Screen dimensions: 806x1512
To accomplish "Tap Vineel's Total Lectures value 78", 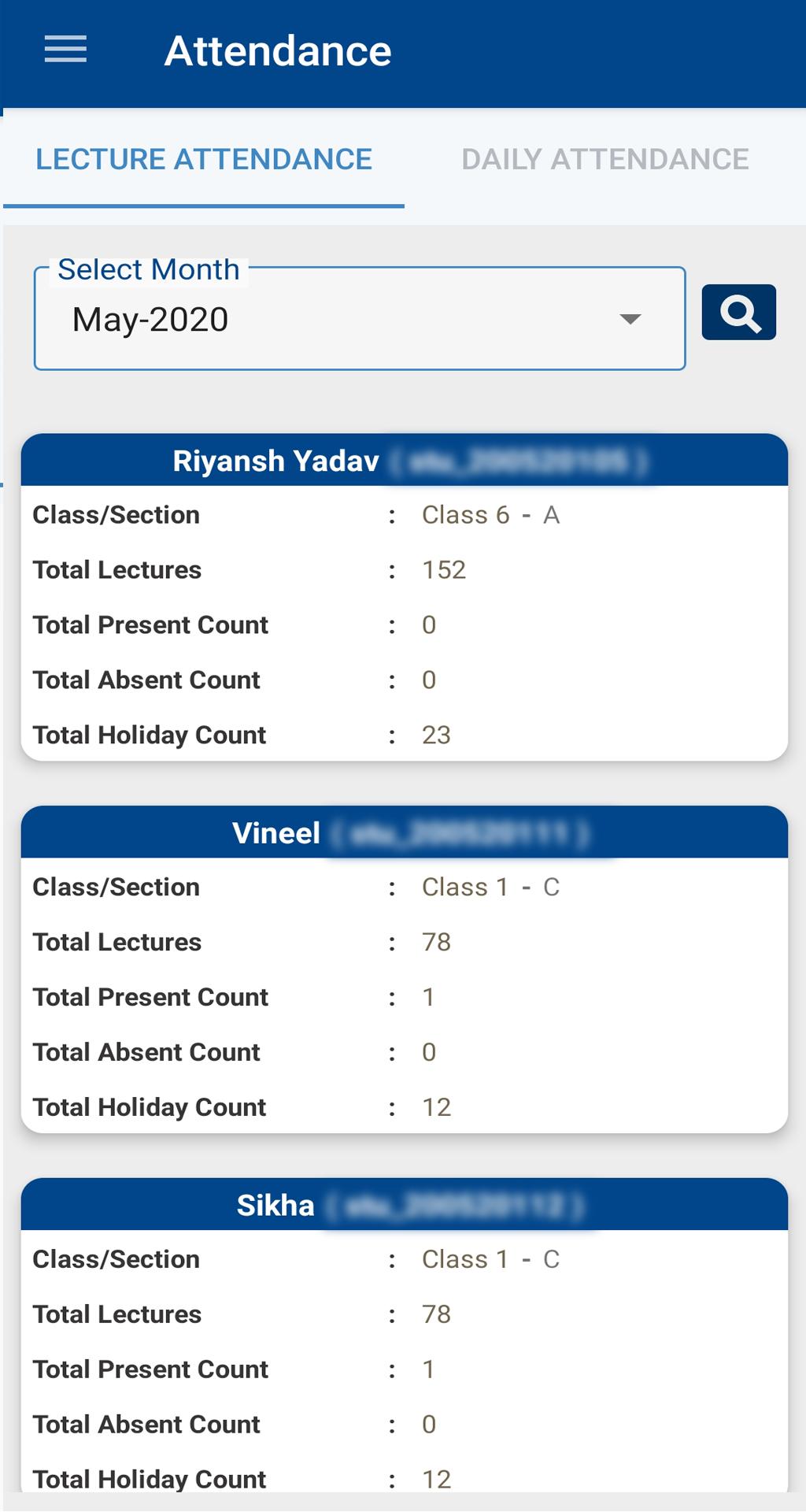I will click(x=436, y=942).
